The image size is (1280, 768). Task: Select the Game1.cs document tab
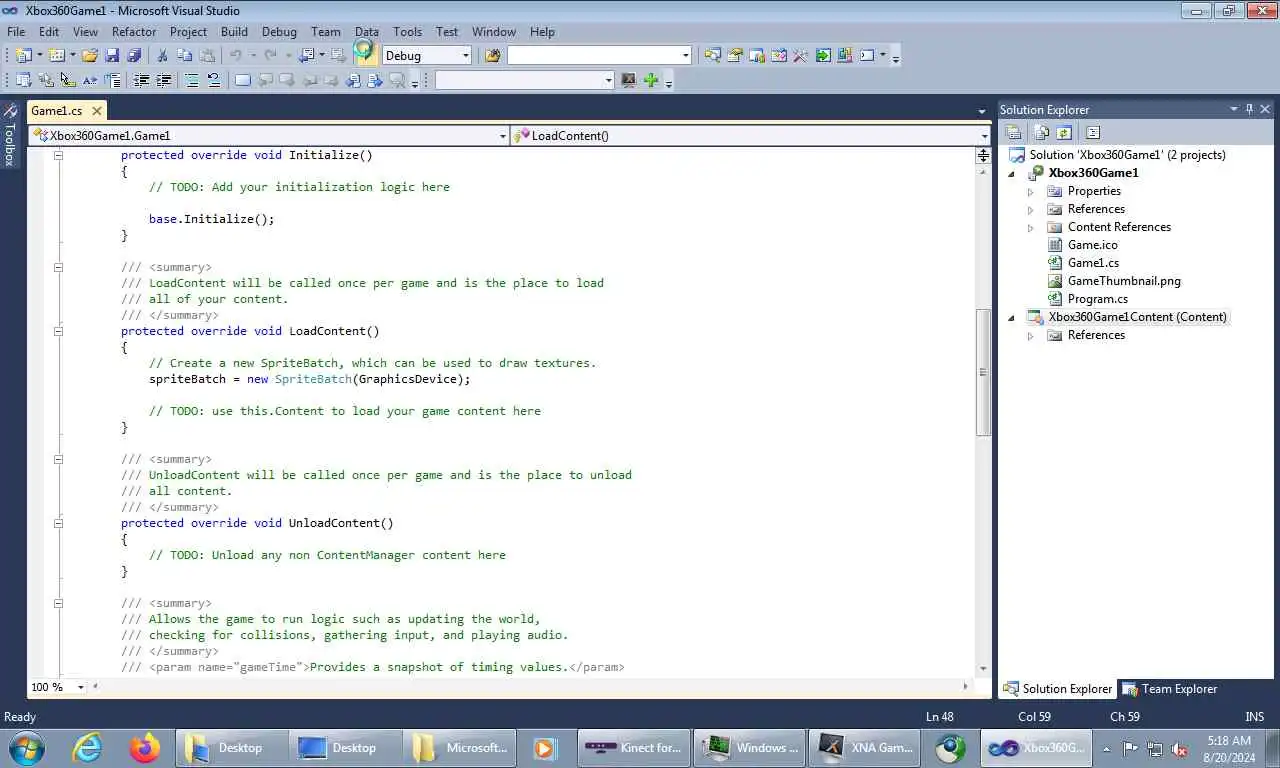(57, 111)
